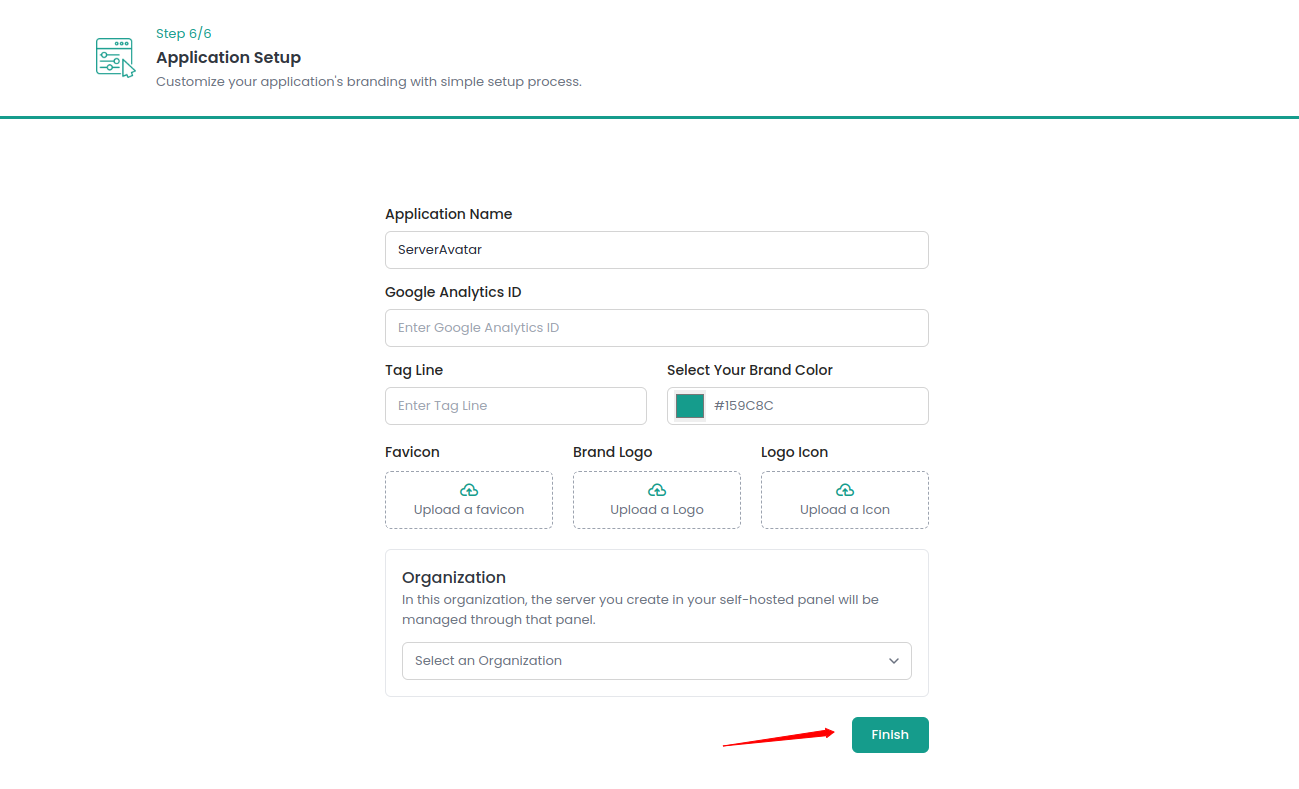Focus the Application Name input field
1299x789 pixels.
[x=656, y=250]
